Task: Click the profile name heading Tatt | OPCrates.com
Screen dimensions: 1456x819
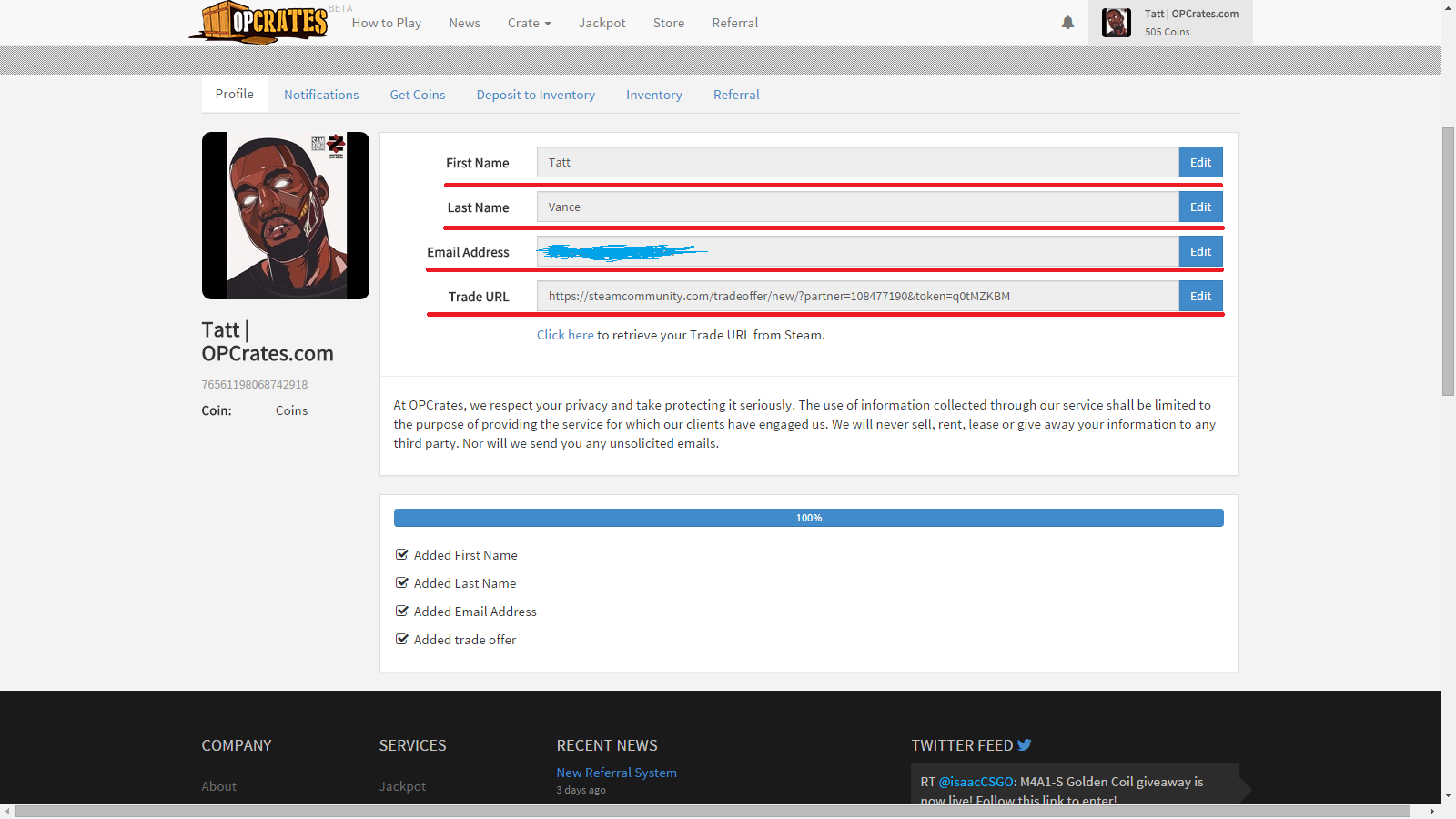Action: (268, 341)
